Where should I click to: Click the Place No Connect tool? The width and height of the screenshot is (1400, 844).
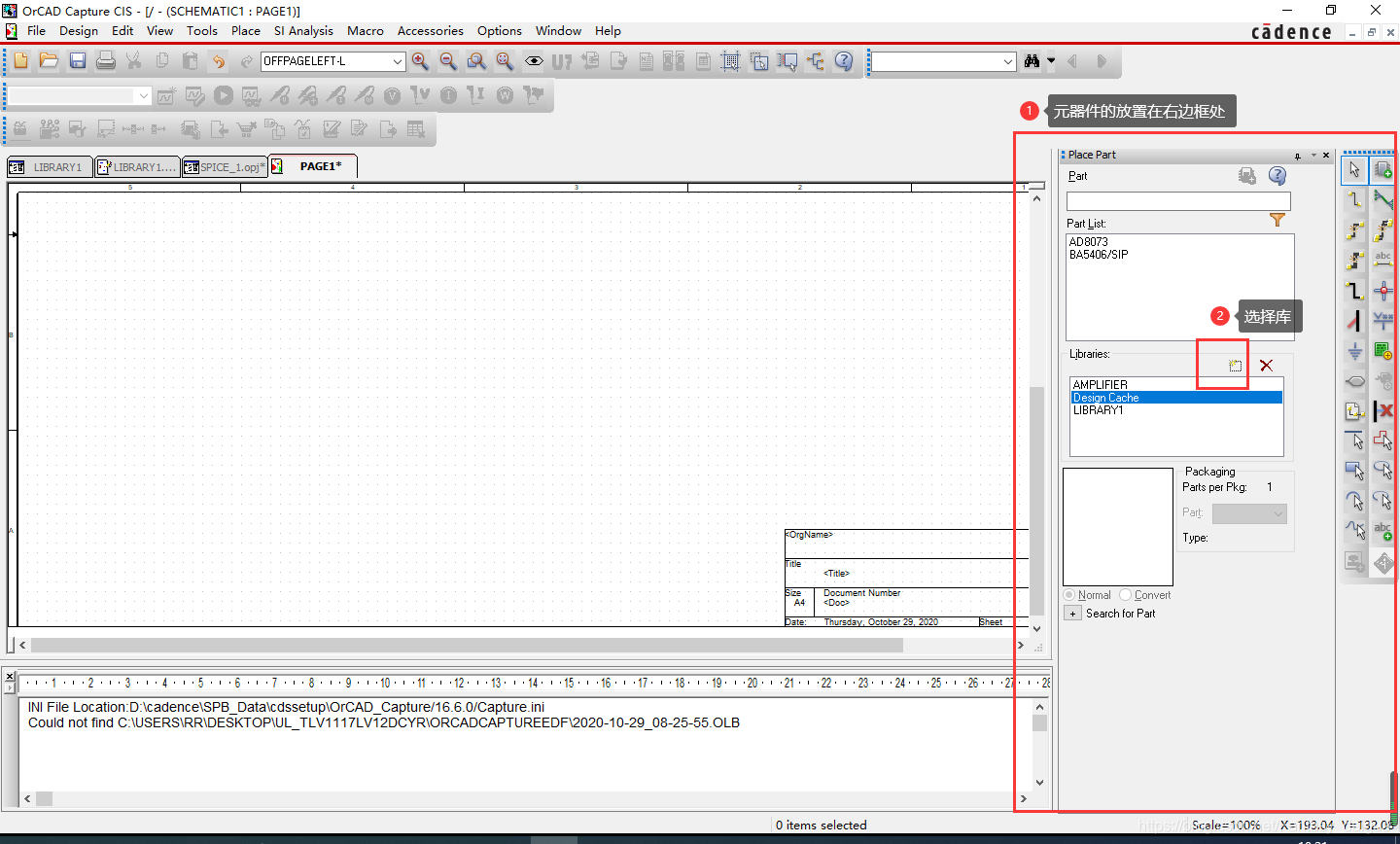point(1383,411)
